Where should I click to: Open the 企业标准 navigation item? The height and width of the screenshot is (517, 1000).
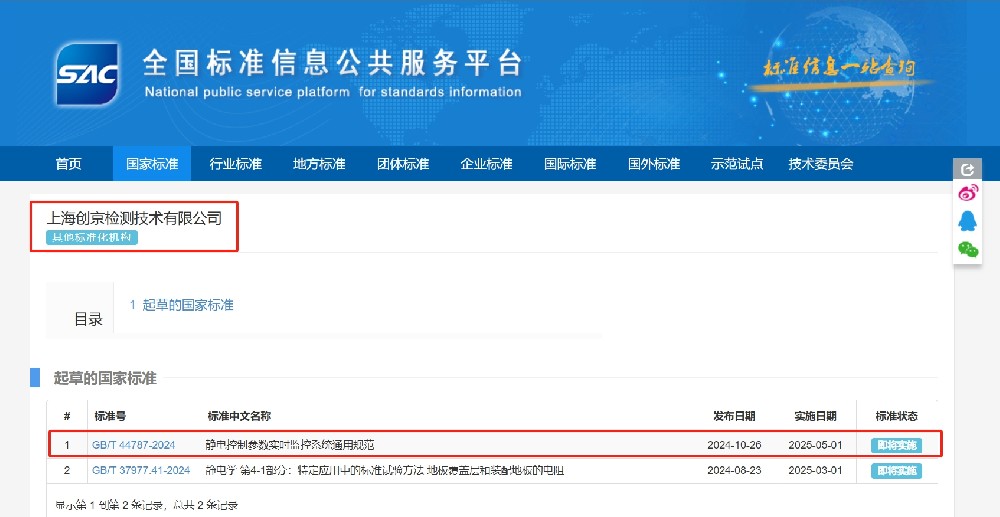[x=486, y=164]
